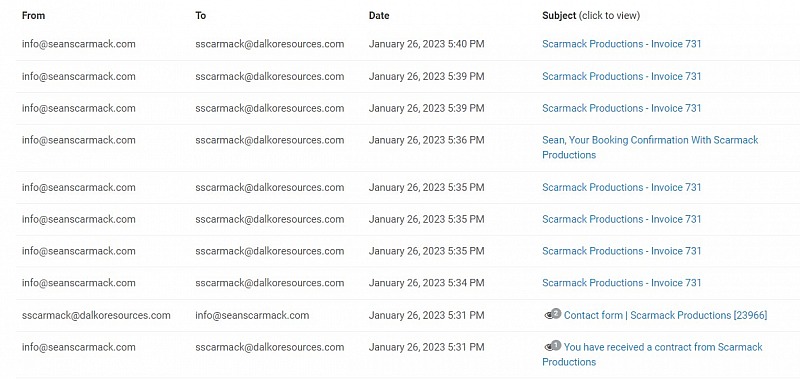View the You have received a contract email
The image size is (800, 379).
coord(653,355)
